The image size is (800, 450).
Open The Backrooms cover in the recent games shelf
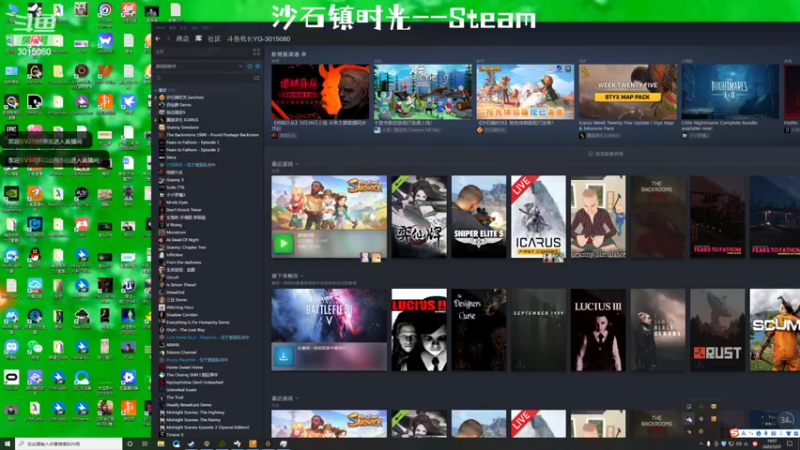pos(658,217)
